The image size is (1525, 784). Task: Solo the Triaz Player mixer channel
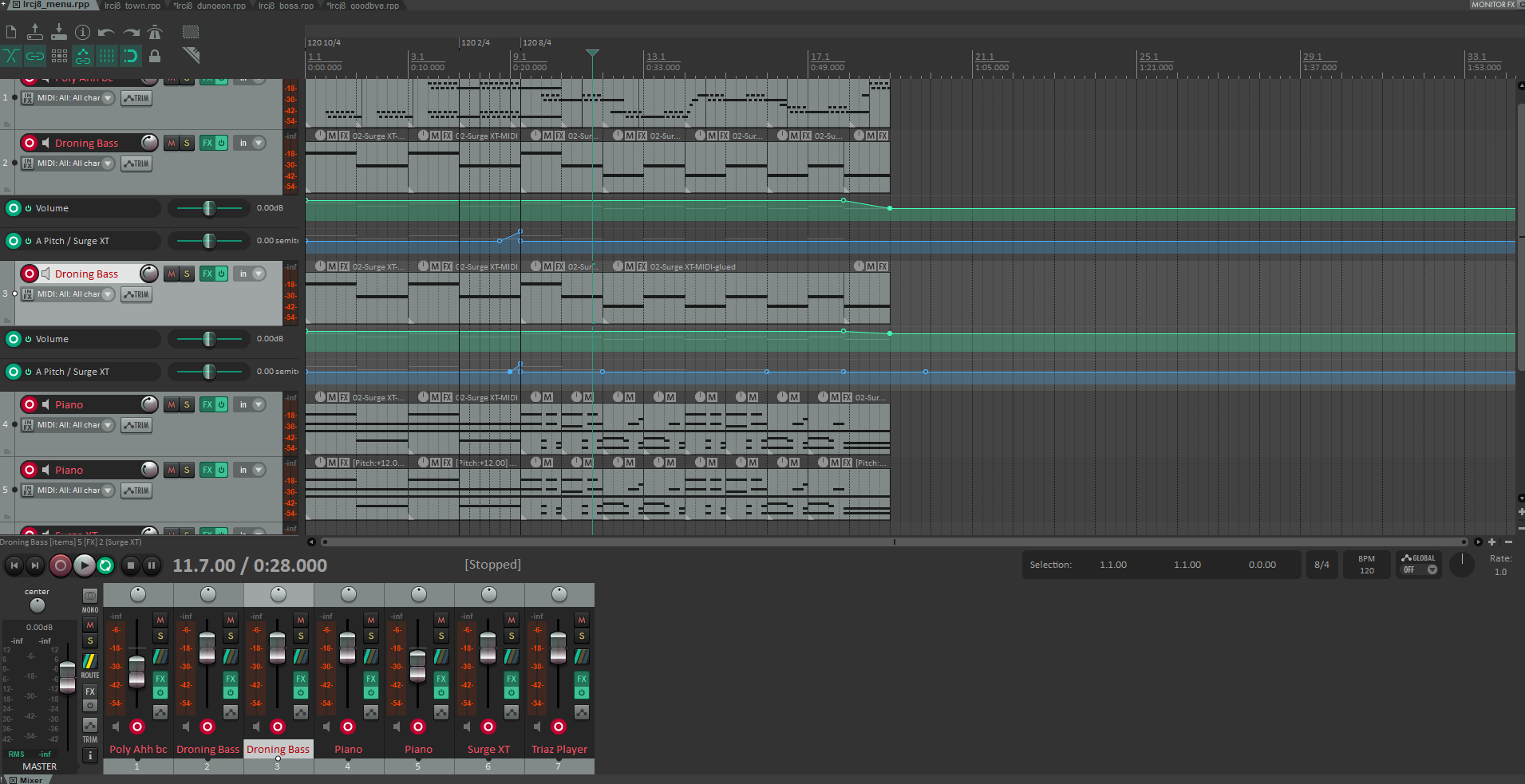coord(582,636)
